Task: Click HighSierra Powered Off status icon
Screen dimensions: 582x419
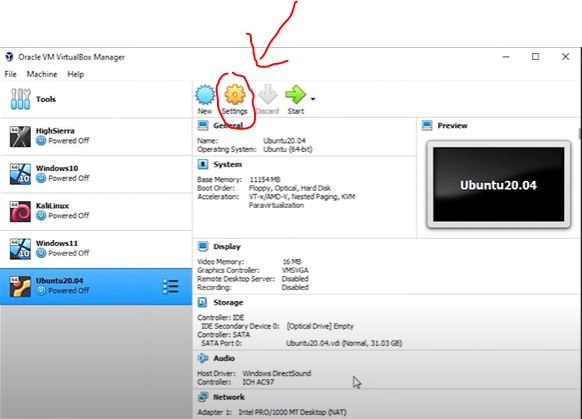Action: pyautogui.click(x=41, y=141)
